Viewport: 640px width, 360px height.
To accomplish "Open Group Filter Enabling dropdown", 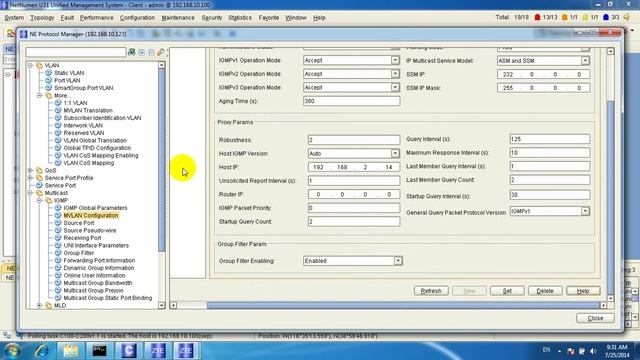I will pos(398,261).
